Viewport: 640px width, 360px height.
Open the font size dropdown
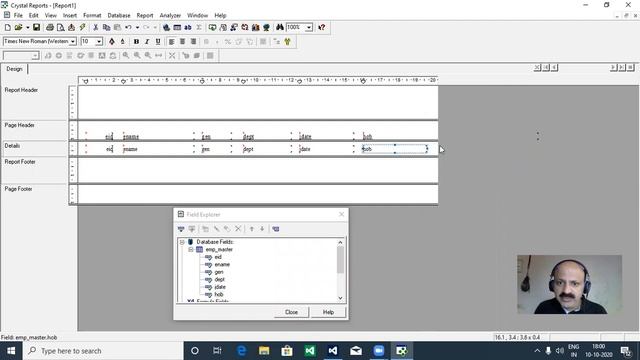coord(99,42)
